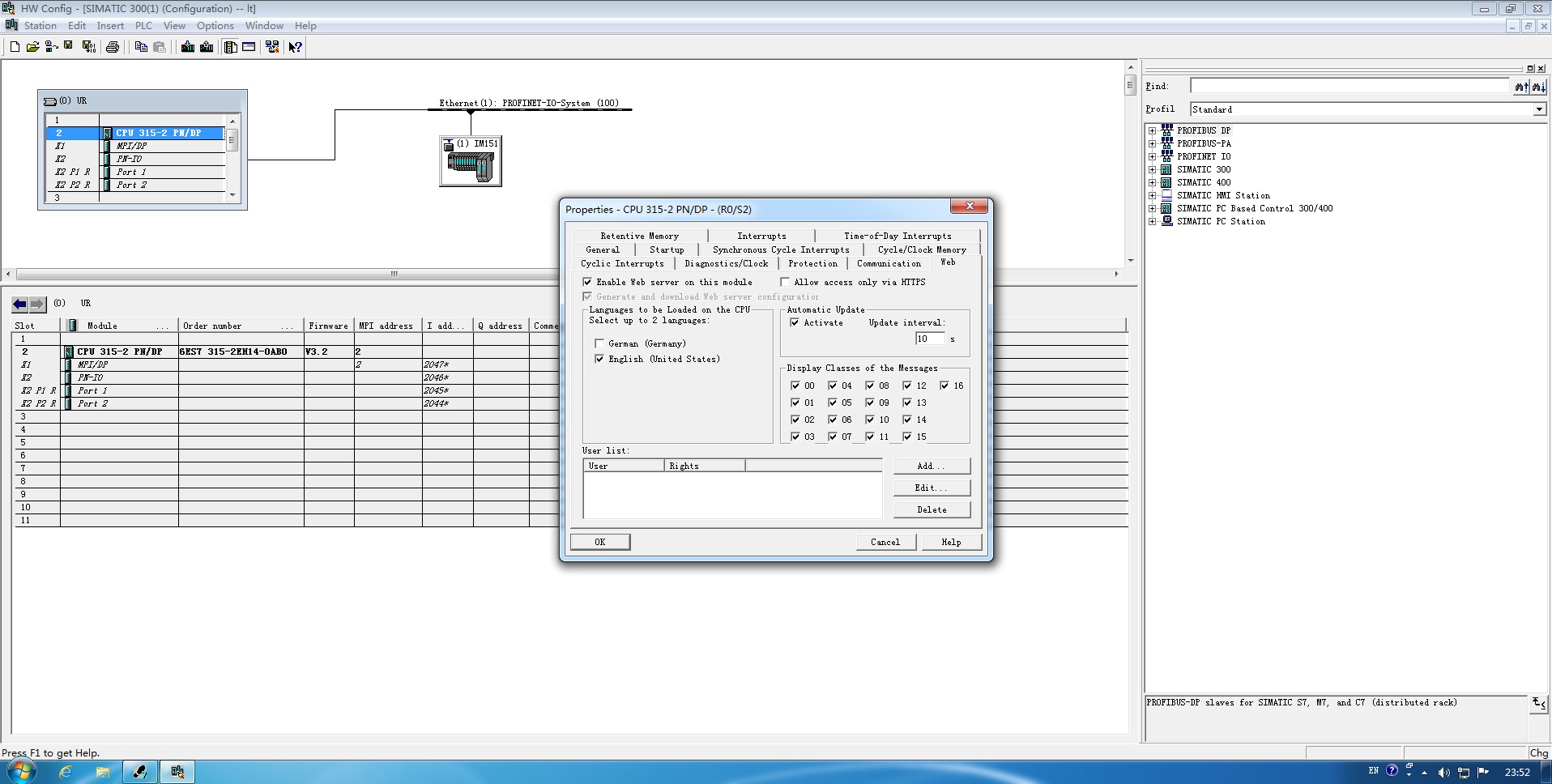
Task: Uncheck display class 07 checkbox
Action: (833, 437)
